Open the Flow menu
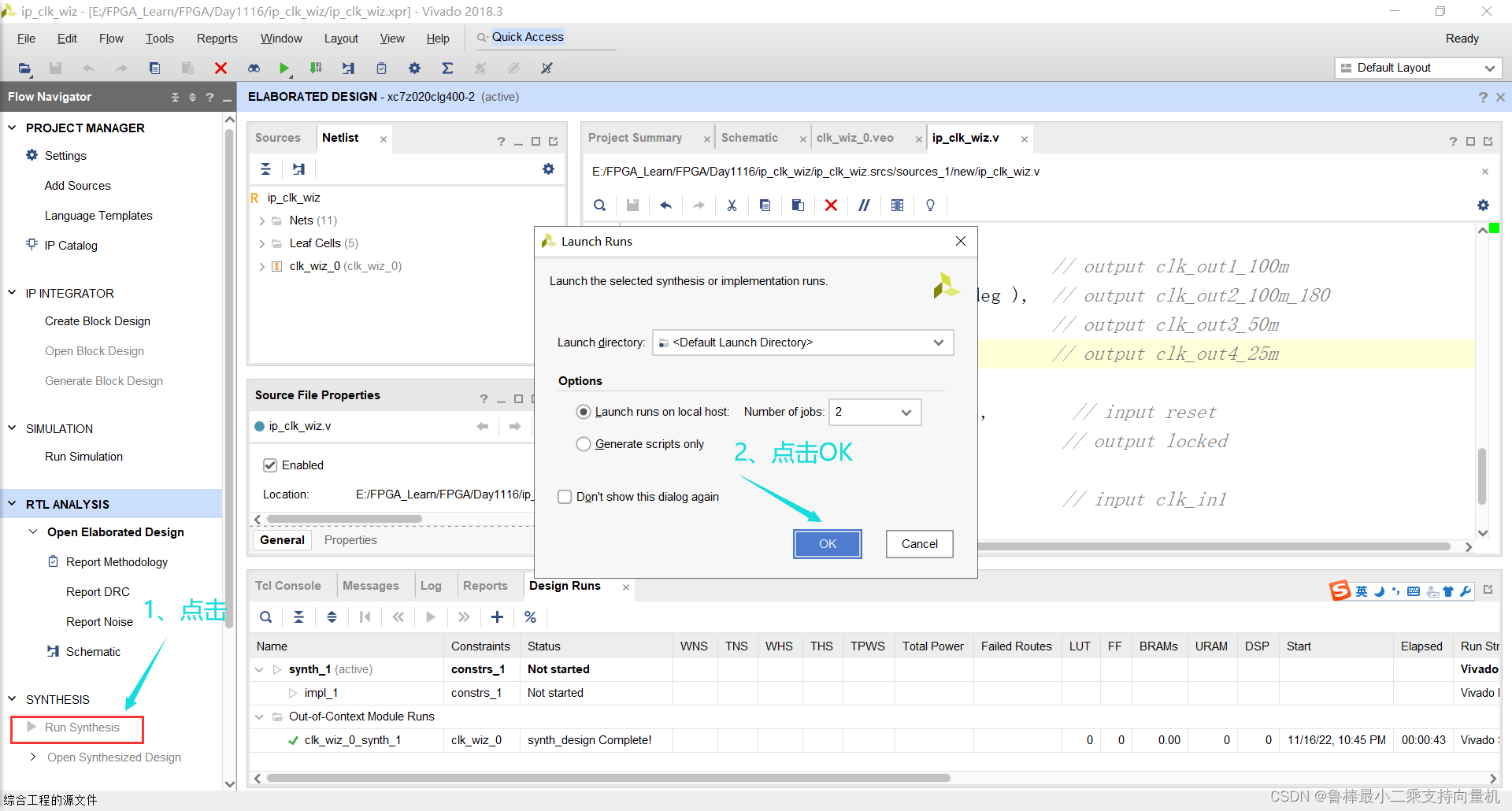The width and height of the screenshot is (1512, 811). pyautogui.click(x=111, y=39)
